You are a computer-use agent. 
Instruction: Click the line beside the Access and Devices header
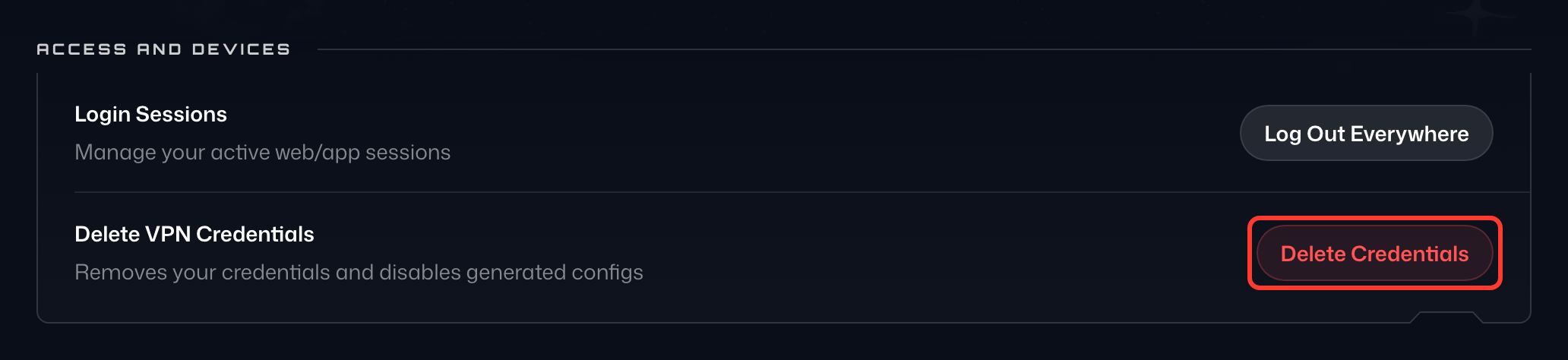pos(924,49)
